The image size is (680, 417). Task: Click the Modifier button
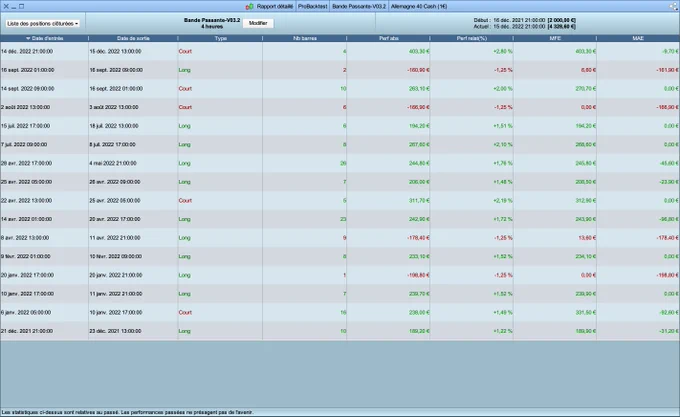(258, 23)
